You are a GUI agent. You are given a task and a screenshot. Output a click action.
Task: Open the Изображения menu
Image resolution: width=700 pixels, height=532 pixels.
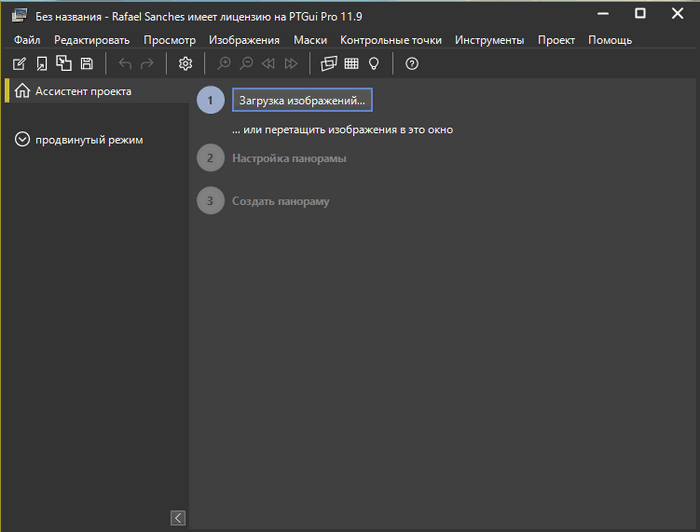pos(244,40)
